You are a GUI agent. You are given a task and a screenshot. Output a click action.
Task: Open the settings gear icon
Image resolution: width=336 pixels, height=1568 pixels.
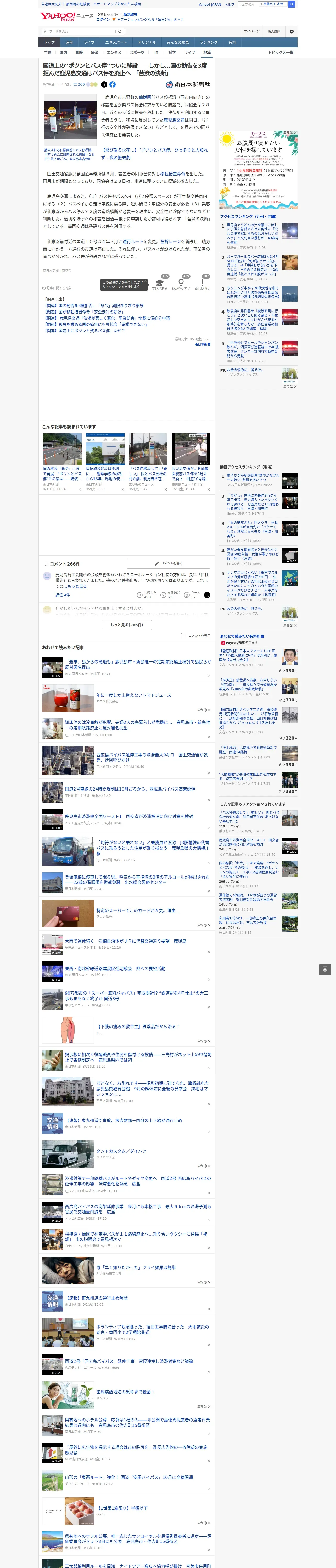(292, 32)
